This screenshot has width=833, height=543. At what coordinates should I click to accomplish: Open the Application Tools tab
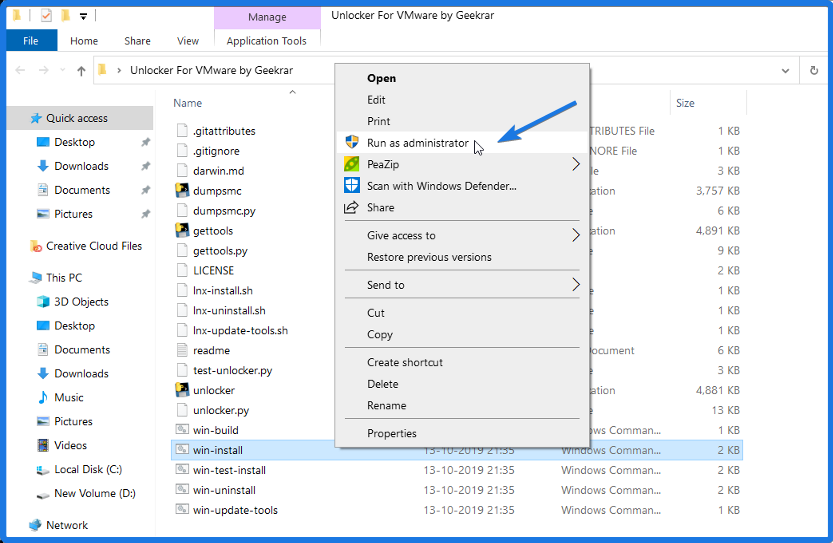click(267, 41)
